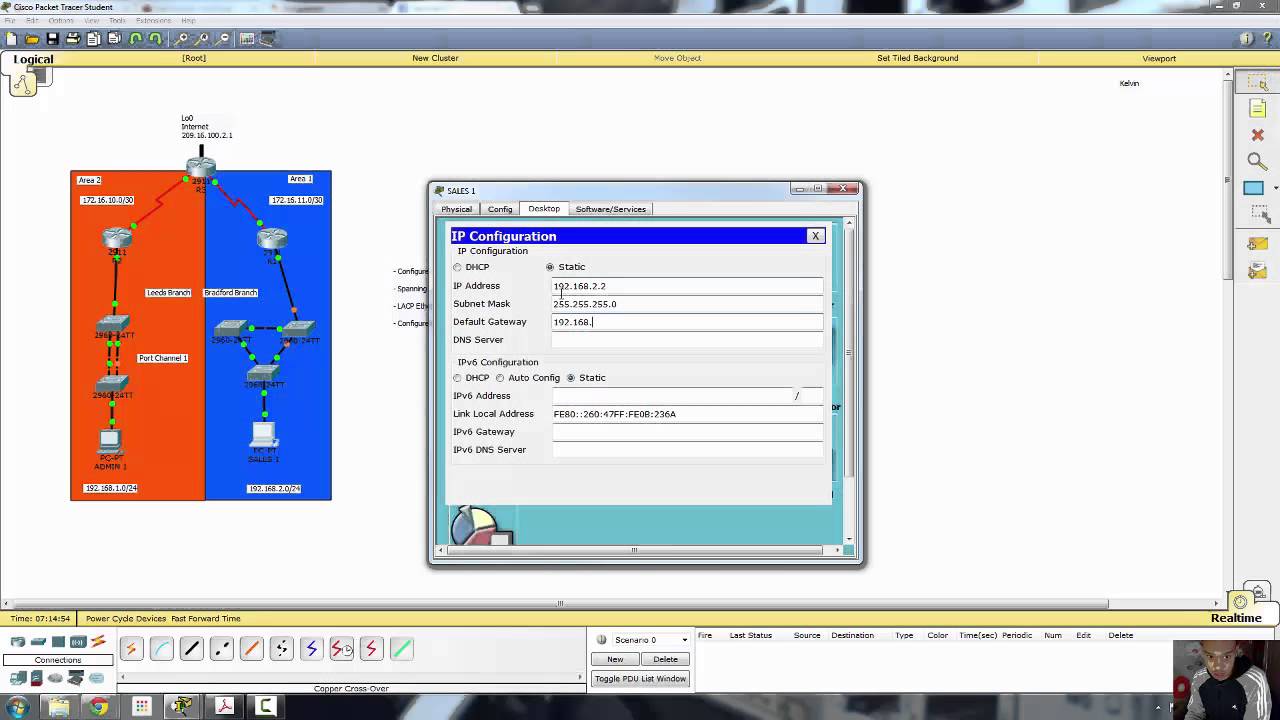Print via the printer toolbar icon
This screenshot has width=1280, height=720.
[x=72, y=39]
